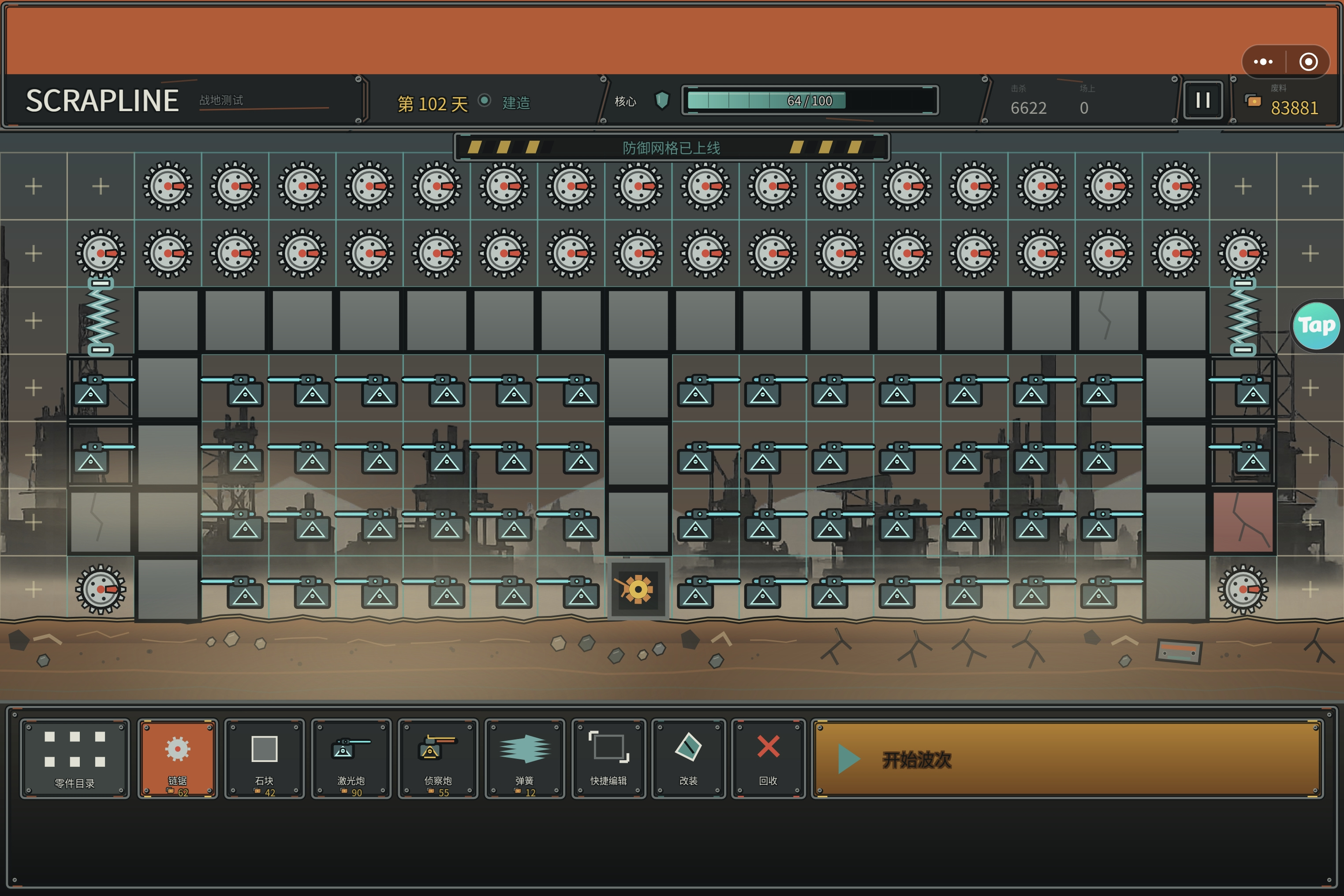Click the 第 102 天 day counter
This screenshot has height=896, width=1344.
click(433, 104)
